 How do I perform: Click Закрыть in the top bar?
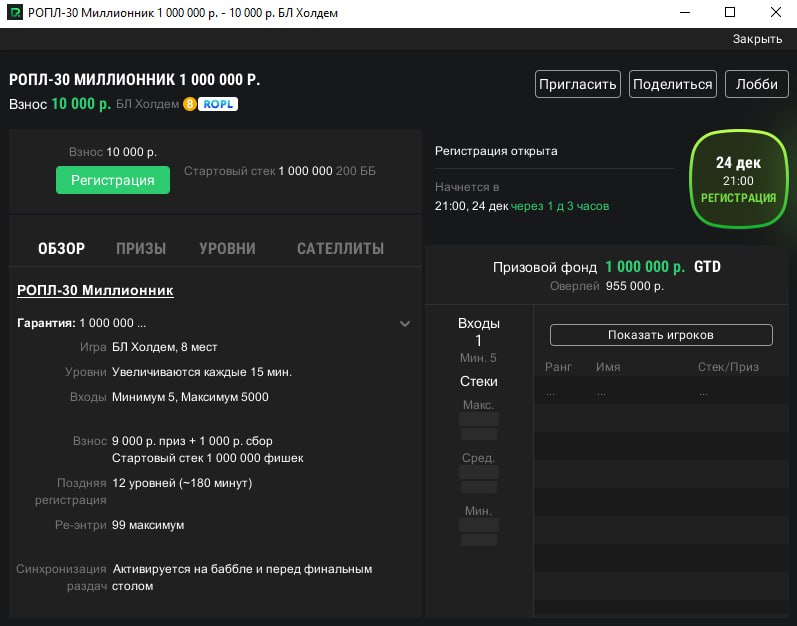coord(757,39)
